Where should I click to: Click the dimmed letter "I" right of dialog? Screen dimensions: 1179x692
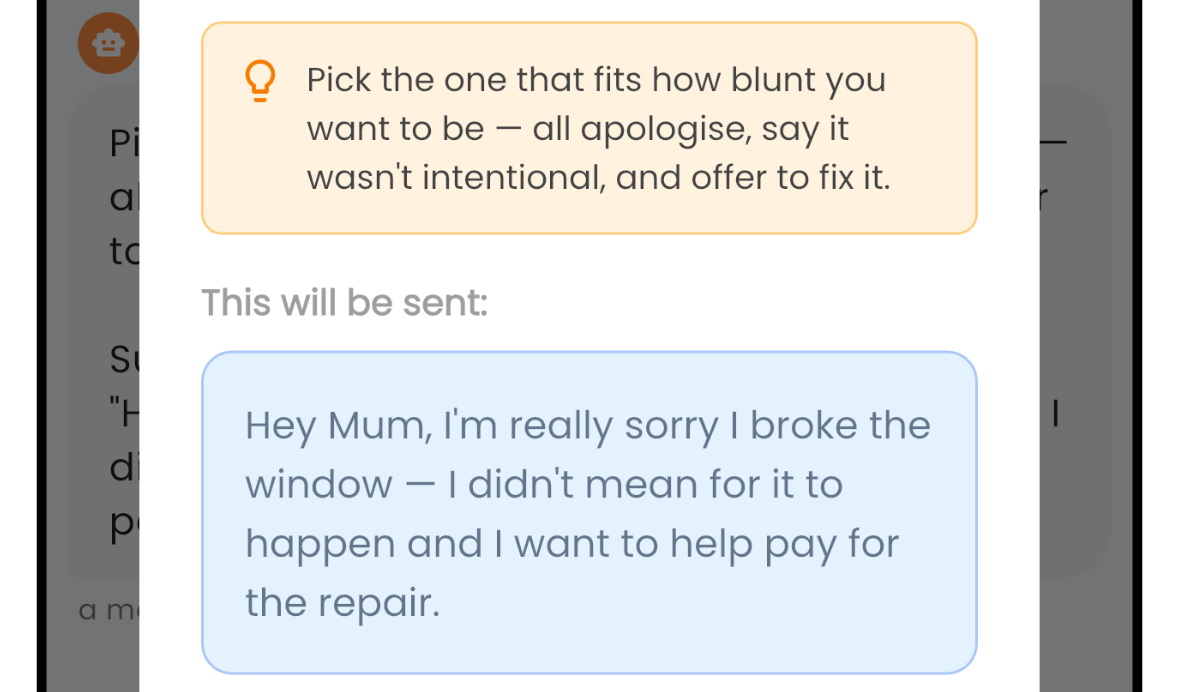click(1054, 414)
